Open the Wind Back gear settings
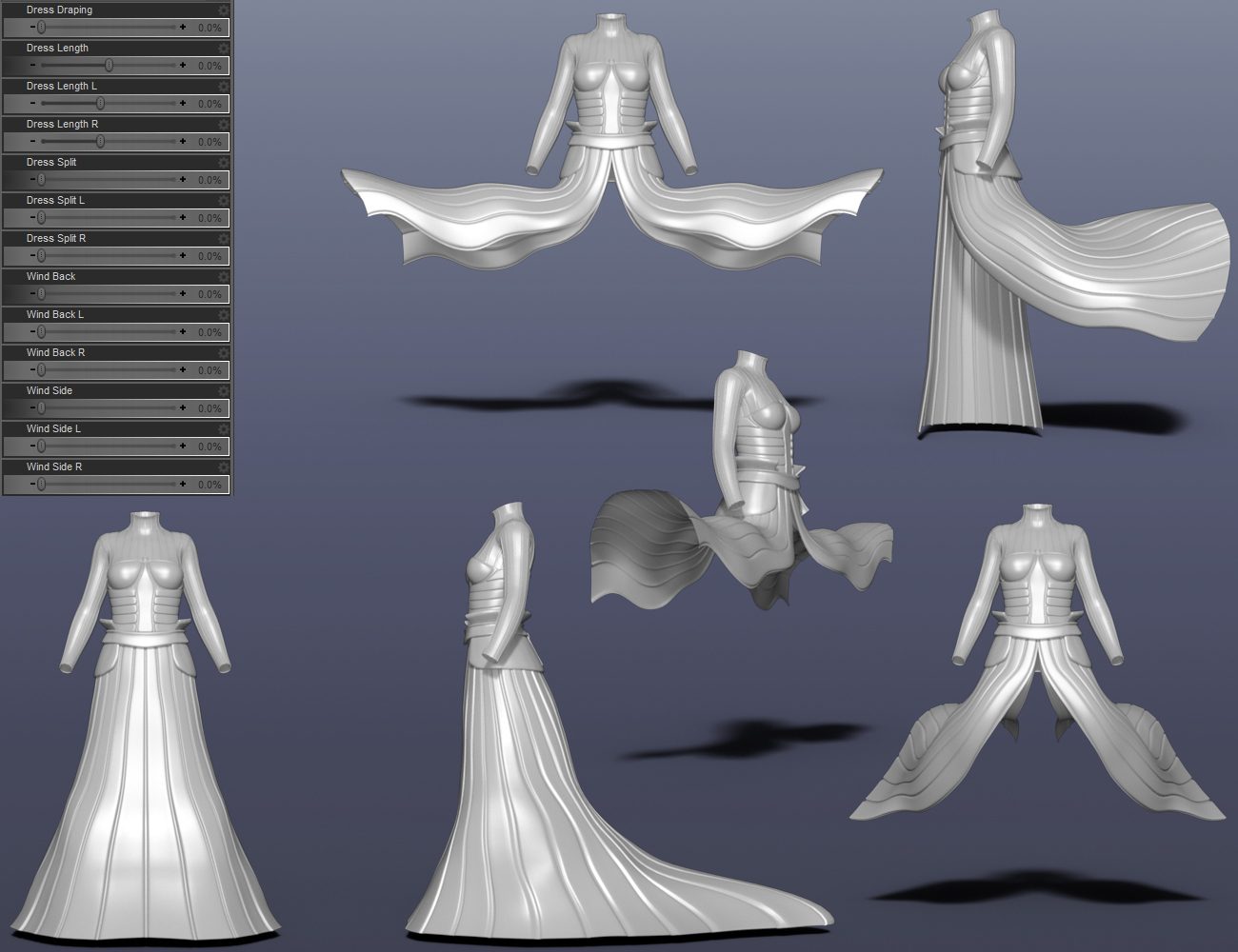The height and width of the screenshot is (952, 1238). pyautogui.click(x=223, y=276)
